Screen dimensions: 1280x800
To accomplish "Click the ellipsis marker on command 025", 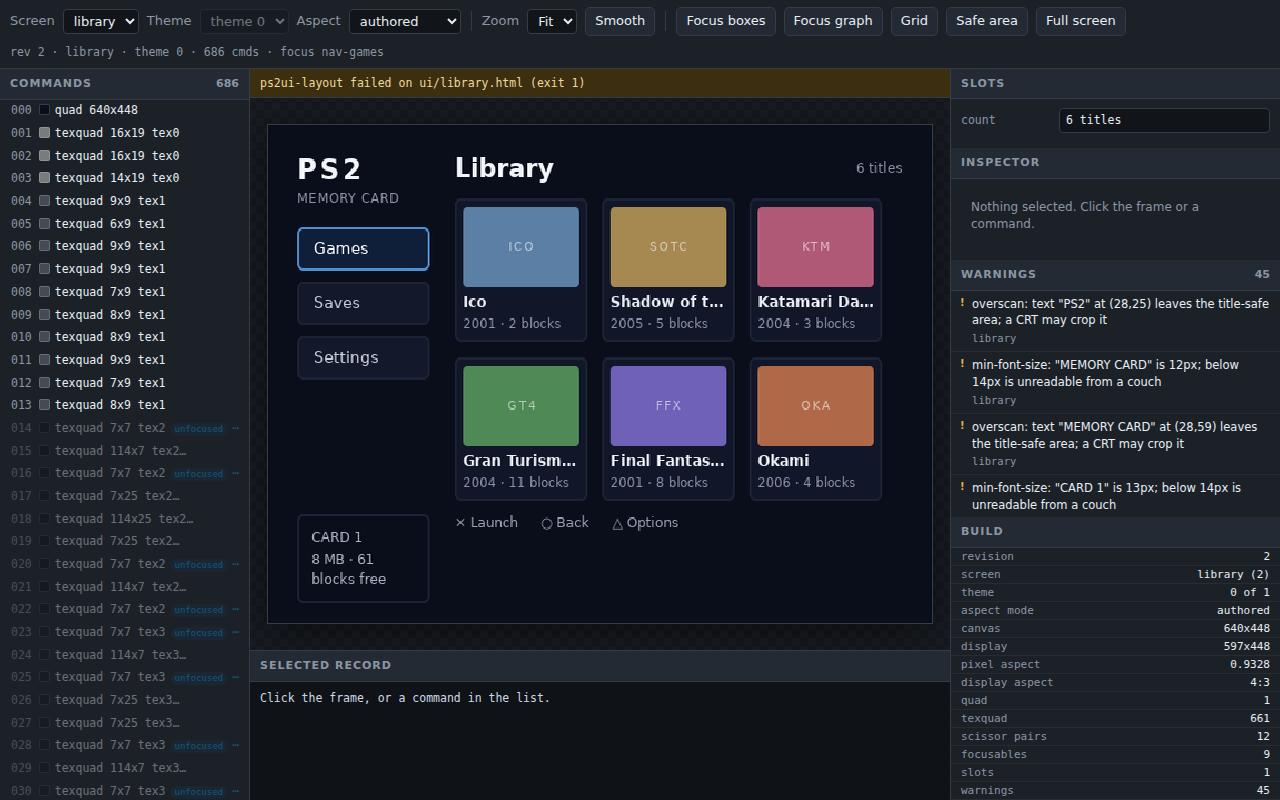I will click(x=236, y=677).
